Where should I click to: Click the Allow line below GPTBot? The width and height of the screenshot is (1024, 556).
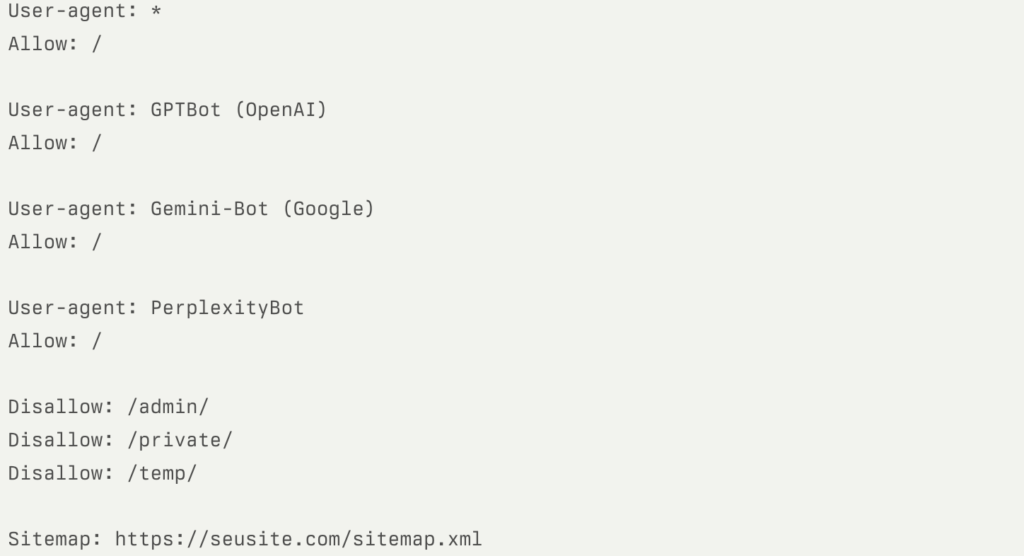[x=55, y=143]
